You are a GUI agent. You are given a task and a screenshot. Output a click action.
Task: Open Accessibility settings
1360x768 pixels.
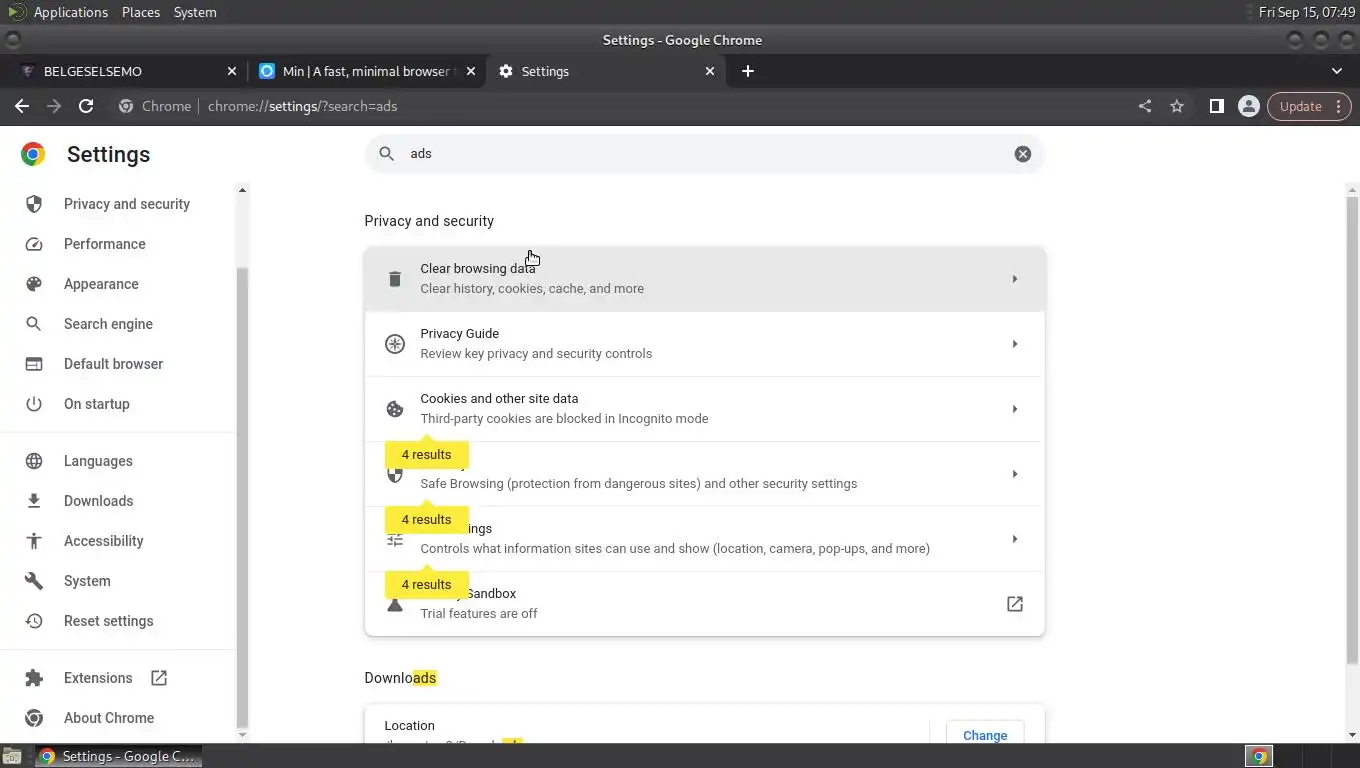click(x=103, y=541)
